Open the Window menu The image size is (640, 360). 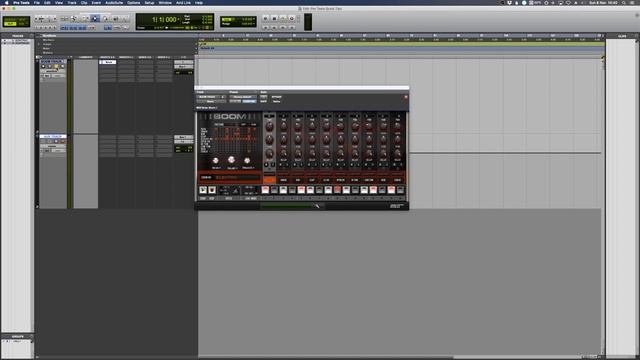[165, 2]
